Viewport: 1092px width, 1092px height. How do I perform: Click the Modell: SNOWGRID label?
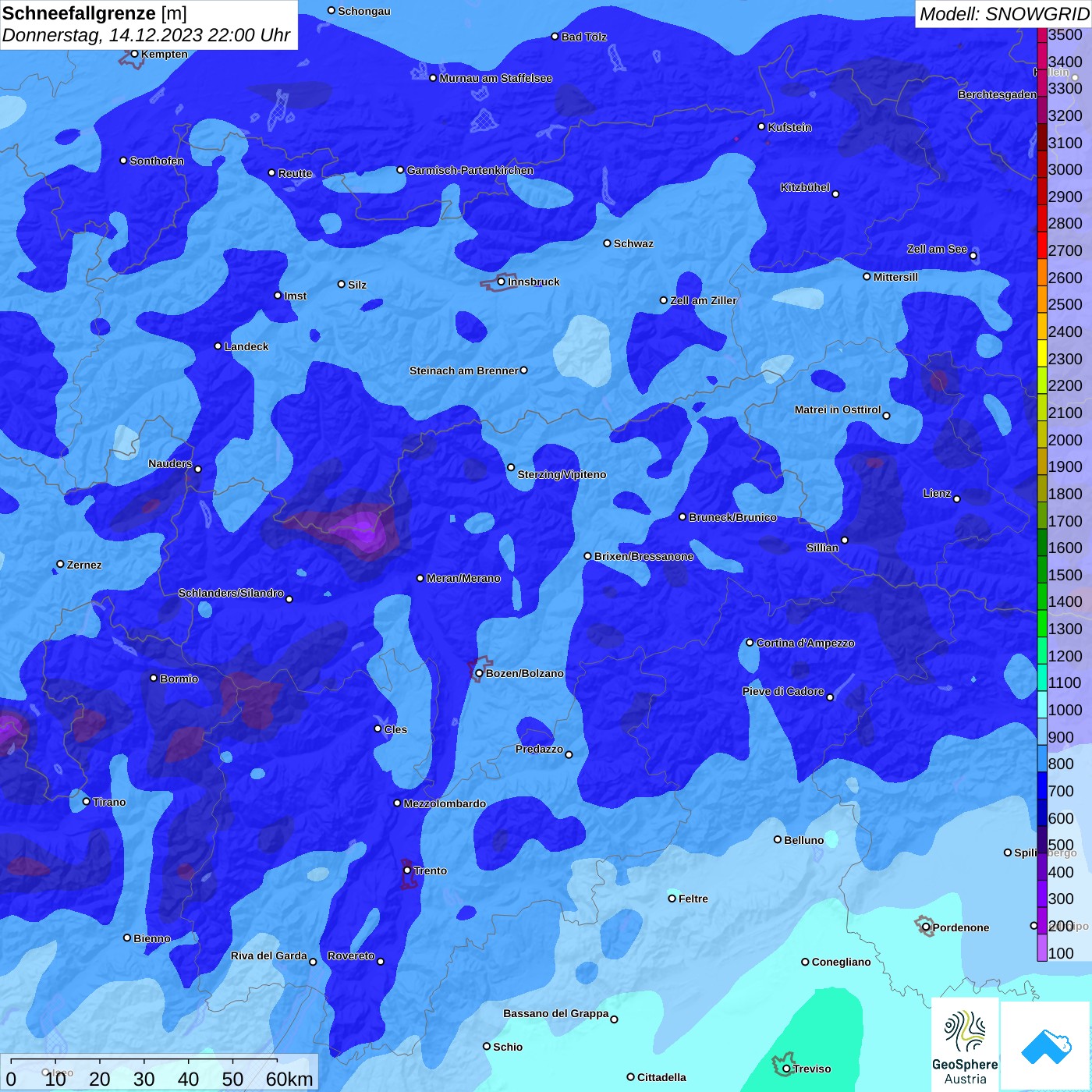coord(1004,14)
